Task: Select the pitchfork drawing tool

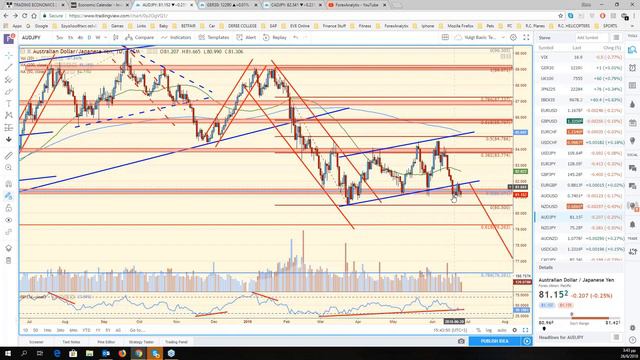Action: point(9,80)
